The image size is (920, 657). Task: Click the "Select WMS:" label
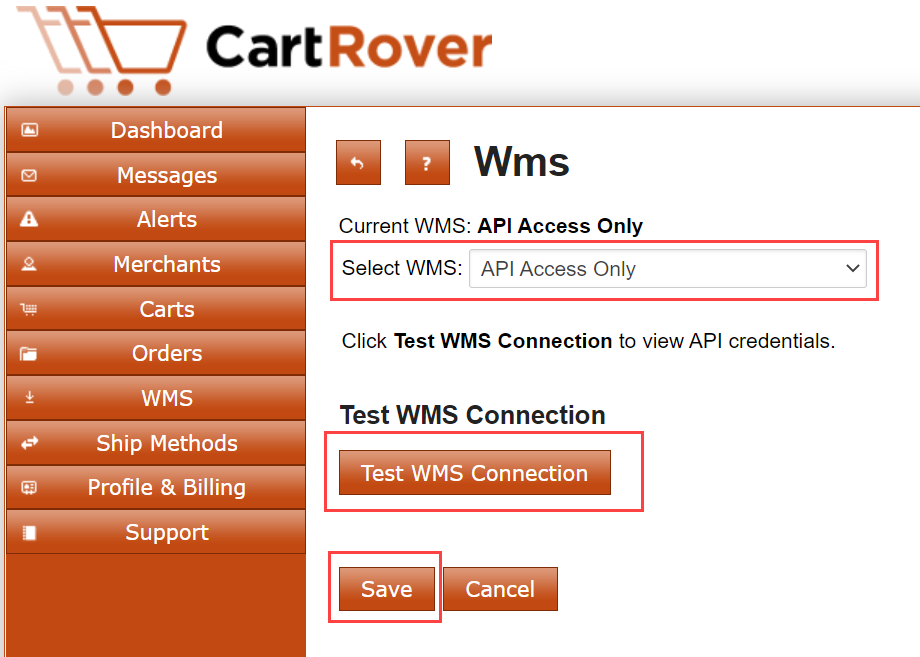coord(402,268)
